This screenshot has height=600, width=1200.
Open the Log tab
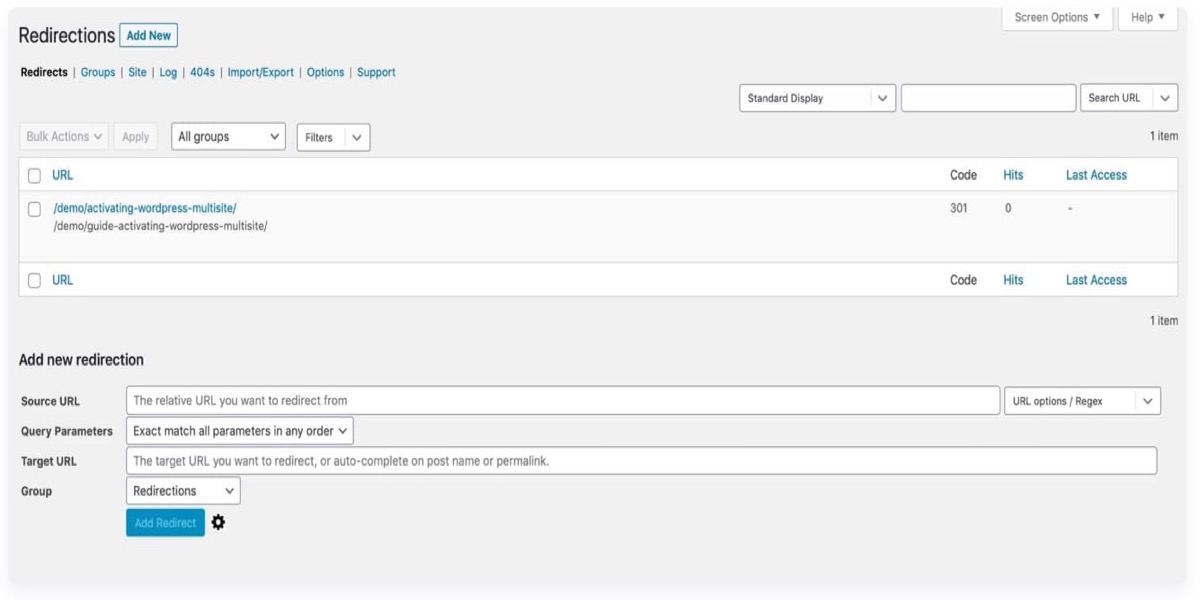(168, 72)
